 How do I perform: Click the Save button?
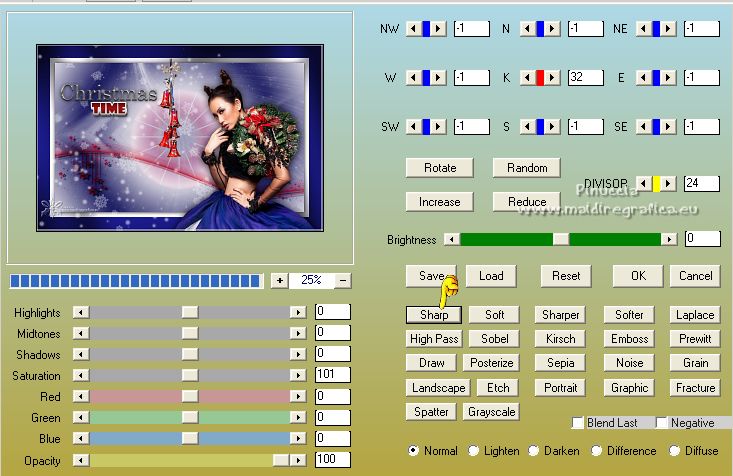coord(431,276)
